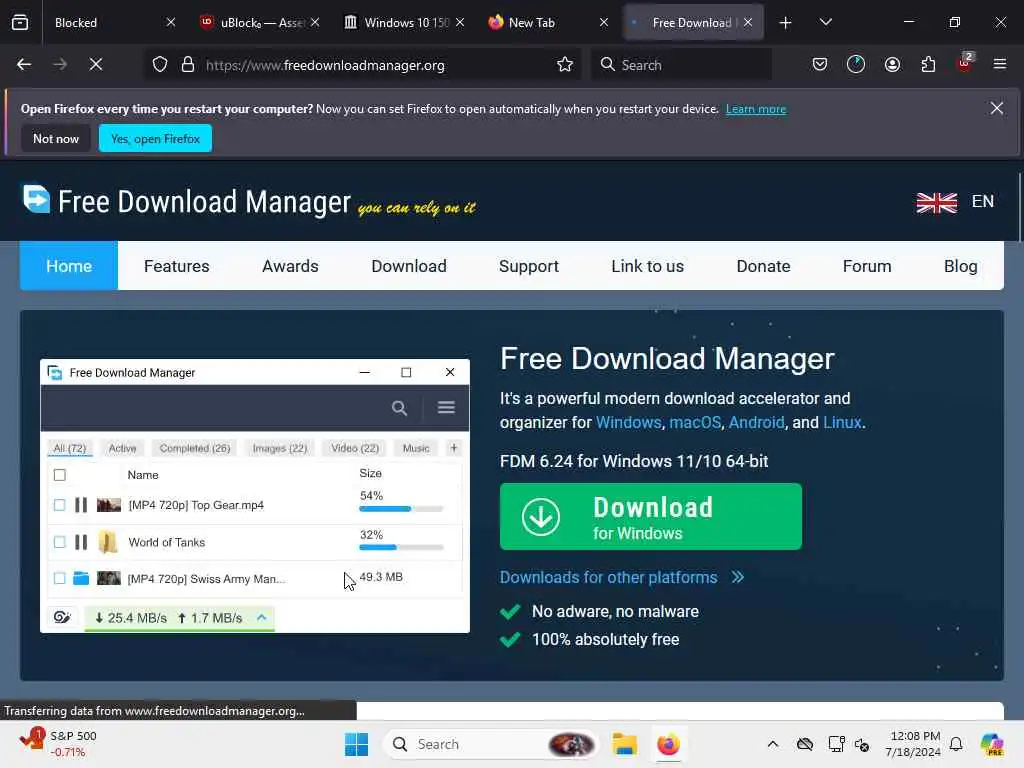Pause the World of Tanks download

81,542
